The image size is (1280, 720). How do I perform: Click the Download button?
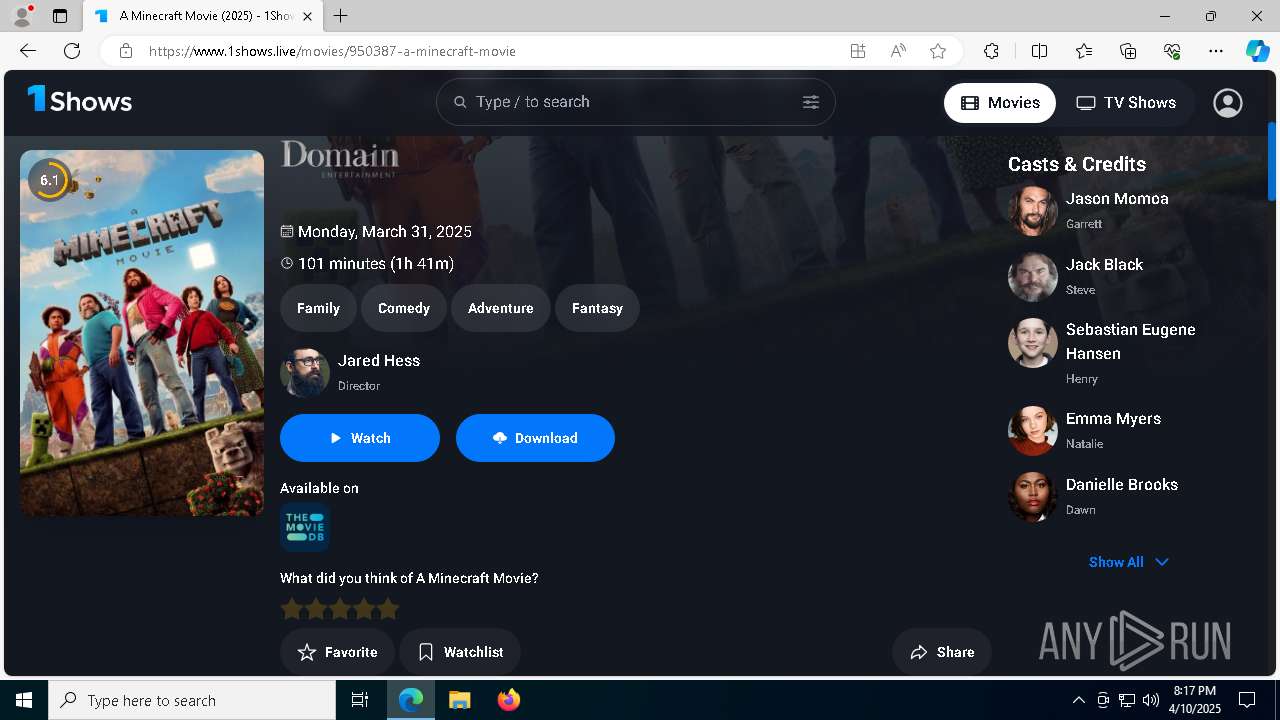pos(535,438)
